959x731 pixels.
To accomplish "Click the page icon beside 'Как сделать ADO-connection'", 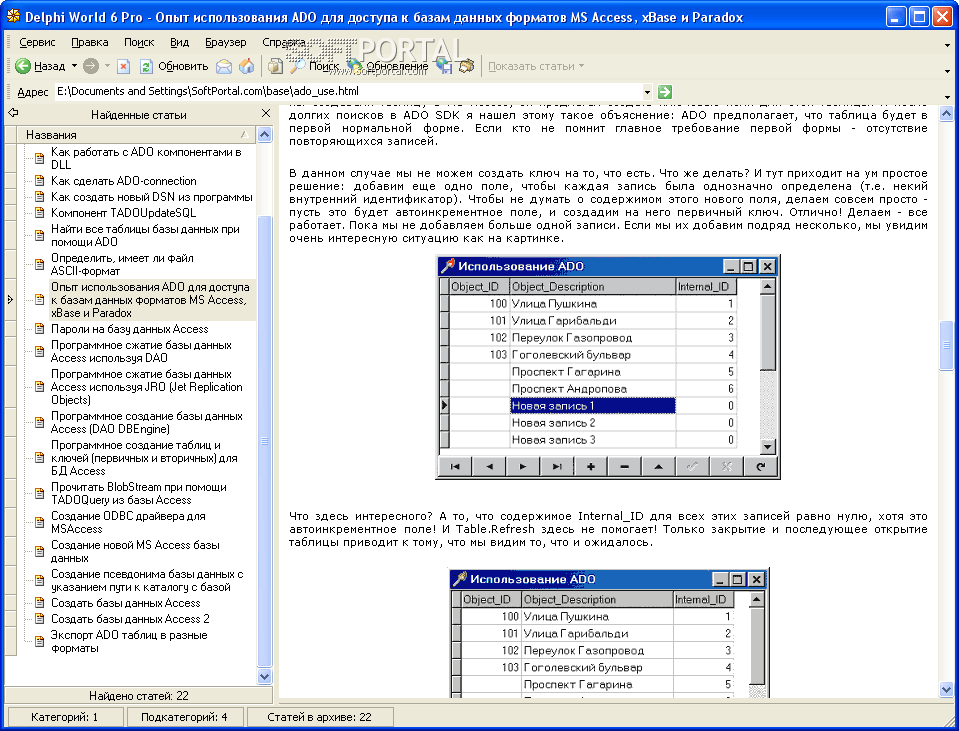I will pyautogui.click(x=40, y=181).
